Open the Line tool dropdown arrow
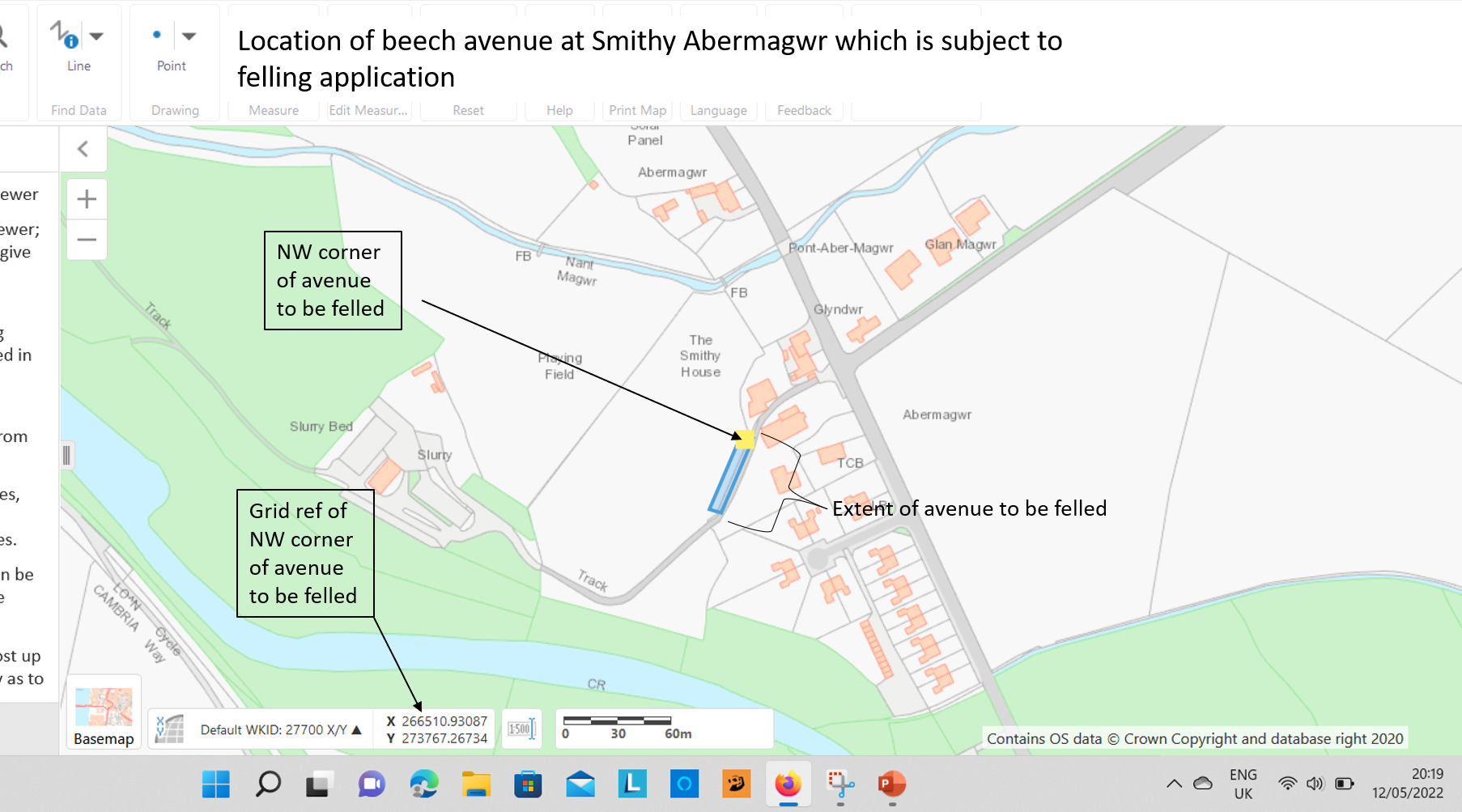Viewport: 1462px width, 812px height. 96,36
